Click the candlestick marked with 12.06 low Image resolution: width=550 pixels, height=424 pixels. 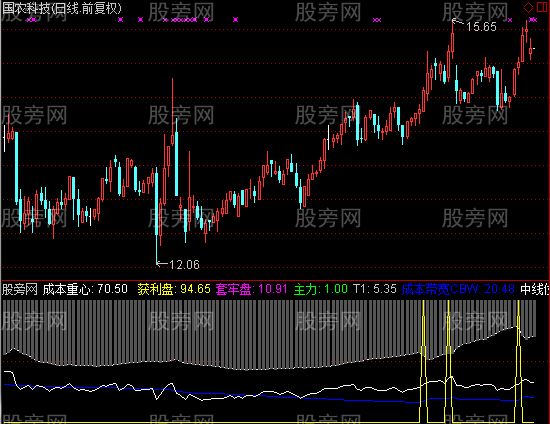(x=156, y=216)
